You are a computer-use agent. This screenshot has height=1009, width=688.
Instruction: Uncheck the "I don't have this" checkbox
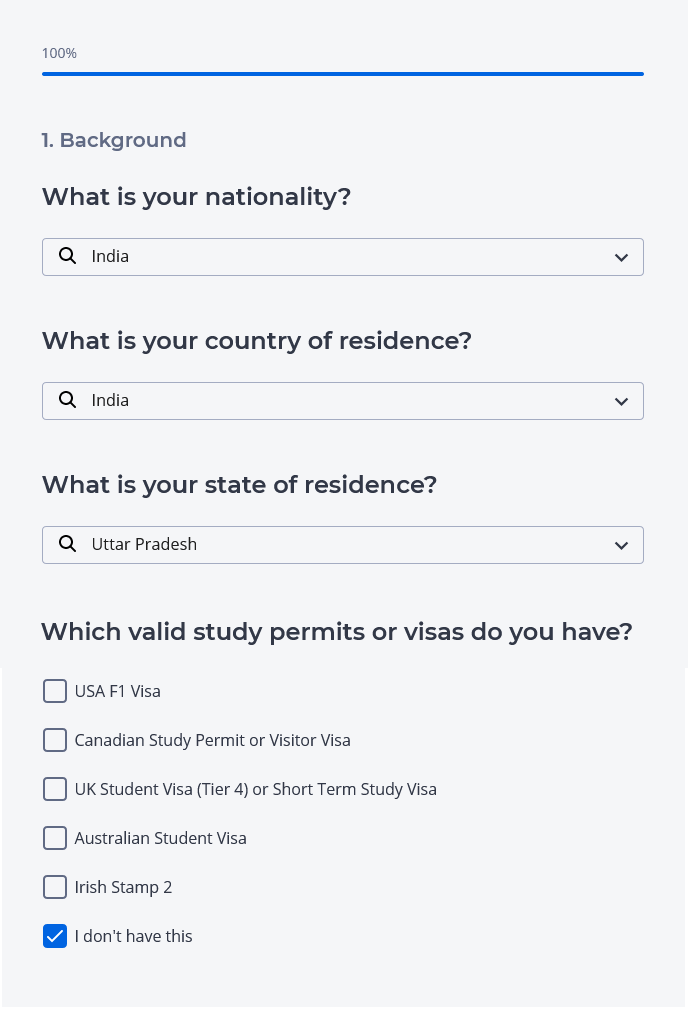pos(55,936)
